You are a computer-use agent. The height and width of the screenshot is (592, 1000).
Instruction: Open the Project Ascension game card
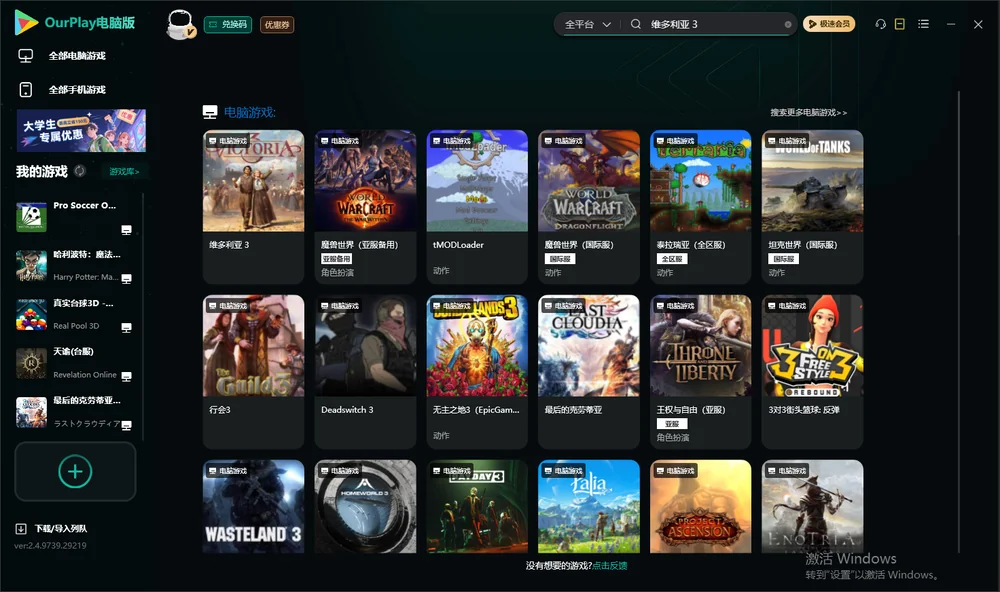pyautogui.click(x=700, y=507)
